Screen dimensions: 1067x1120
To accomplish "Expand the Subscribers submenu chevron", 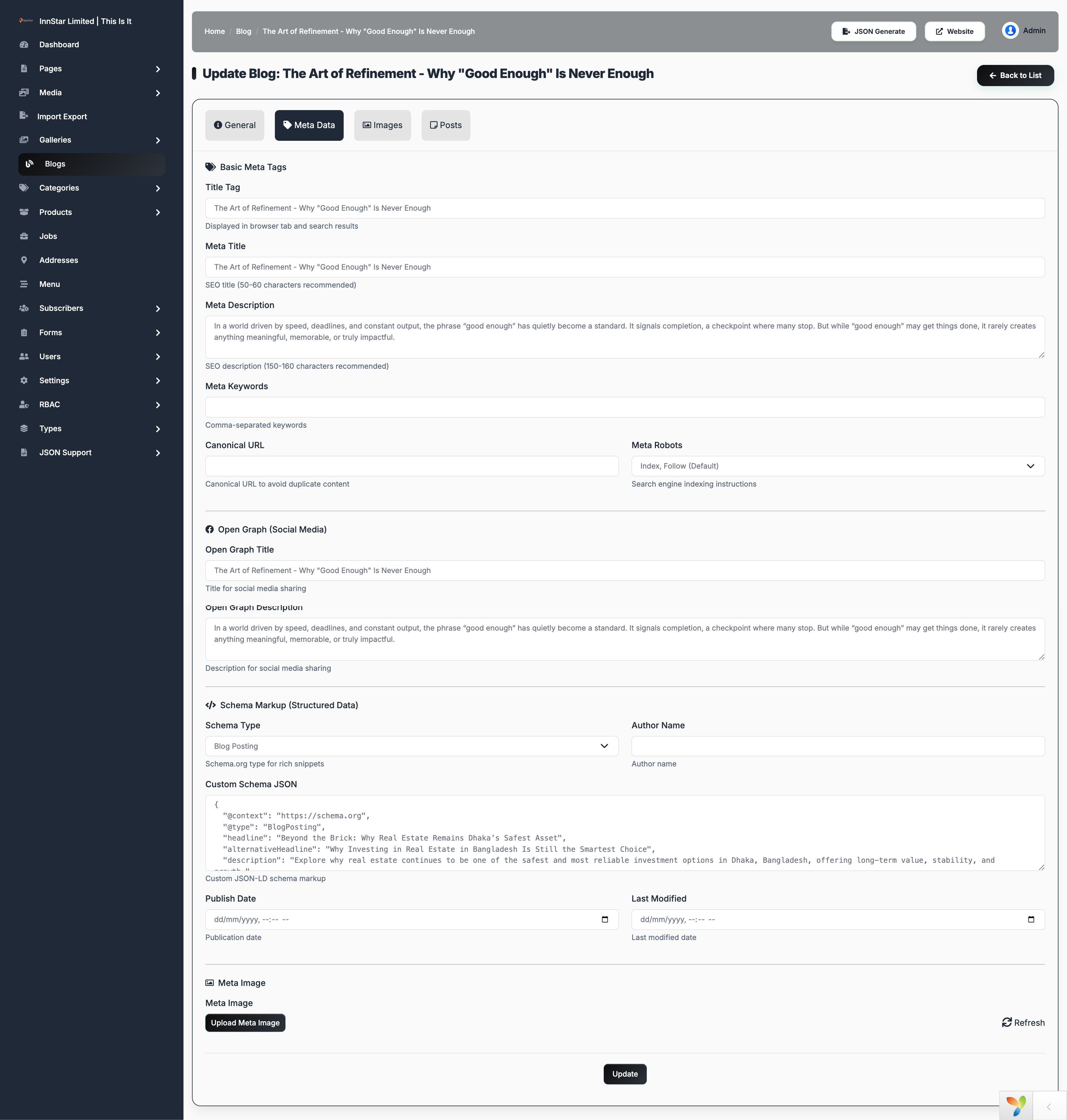I will point(158,308).
